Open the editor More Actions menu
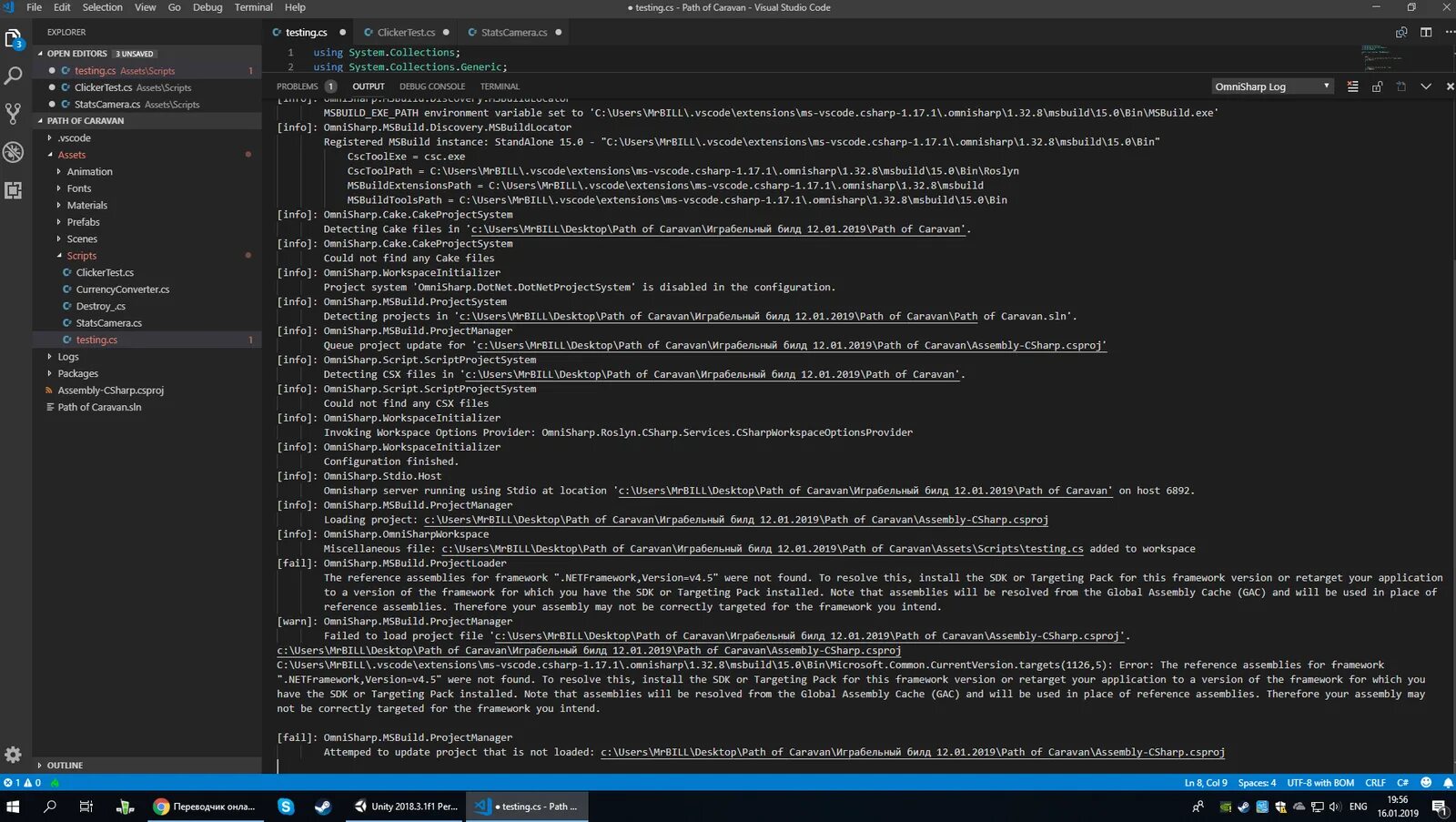1456x822 pixels. pyautogui.click(x=1449, y=32)
